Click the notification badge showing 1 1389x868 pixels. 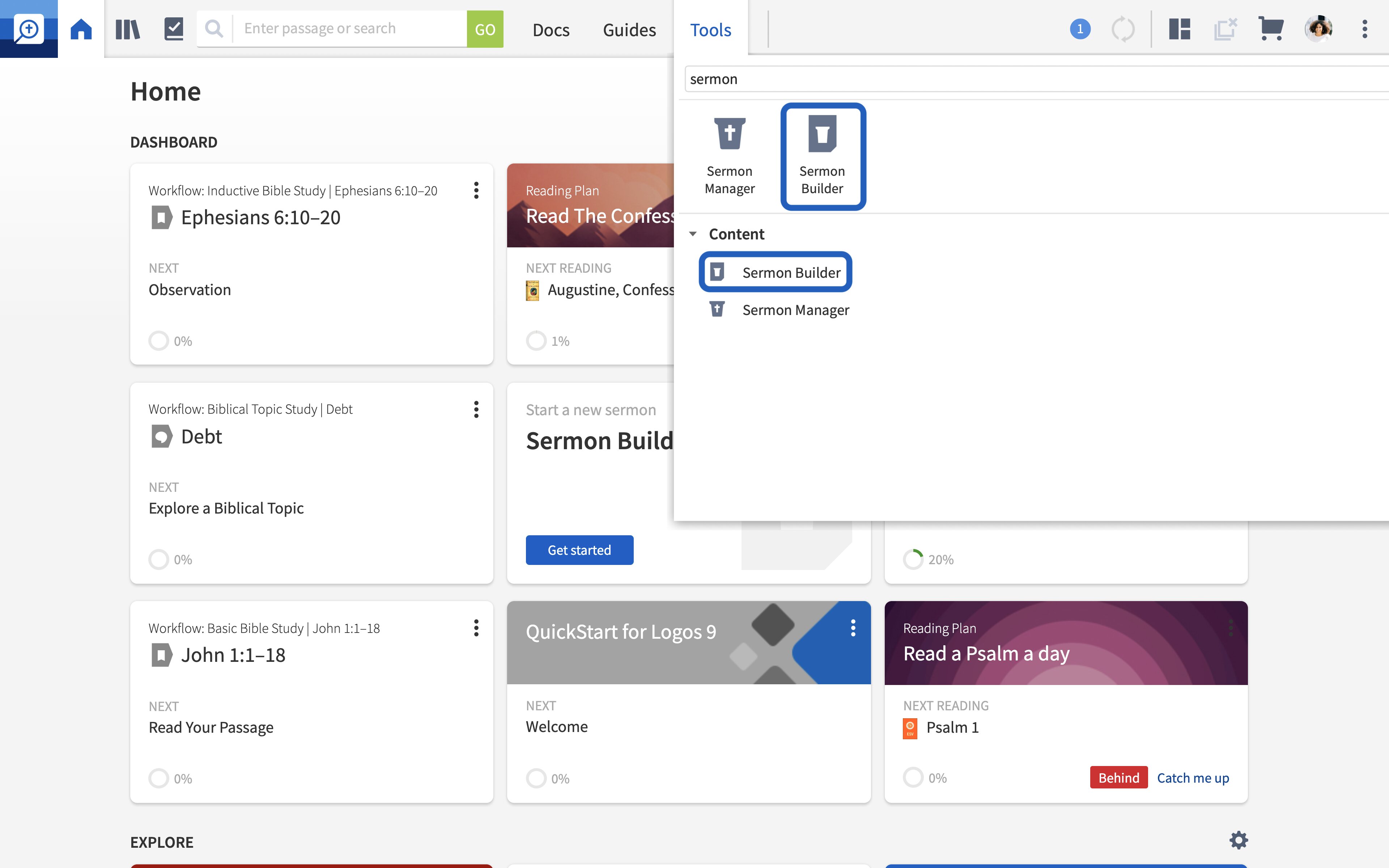tap(1080, 29)
